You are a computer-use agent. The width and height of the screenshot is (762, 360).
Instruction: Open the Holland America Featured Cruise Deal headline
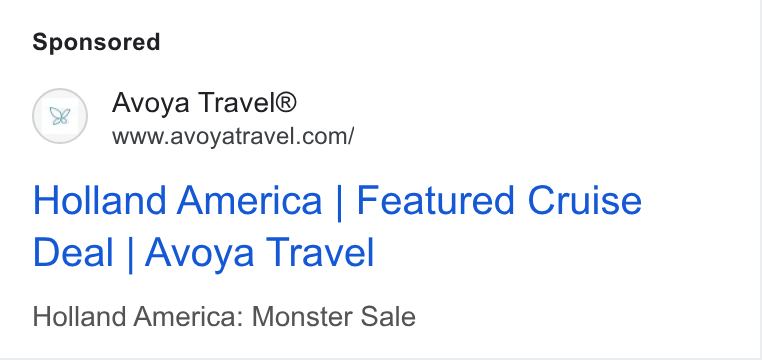(337, 226)
